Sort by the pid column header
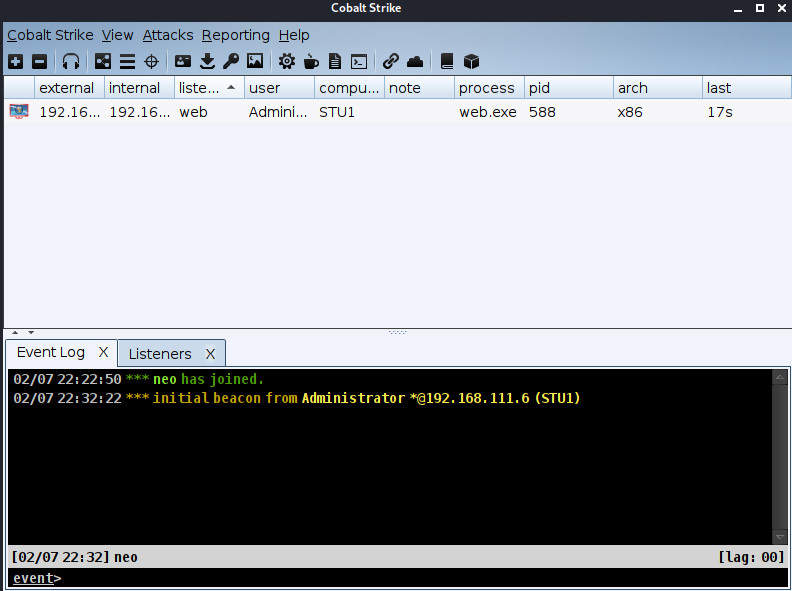This screenshot has height=591, width=792. tap(569, 88)
